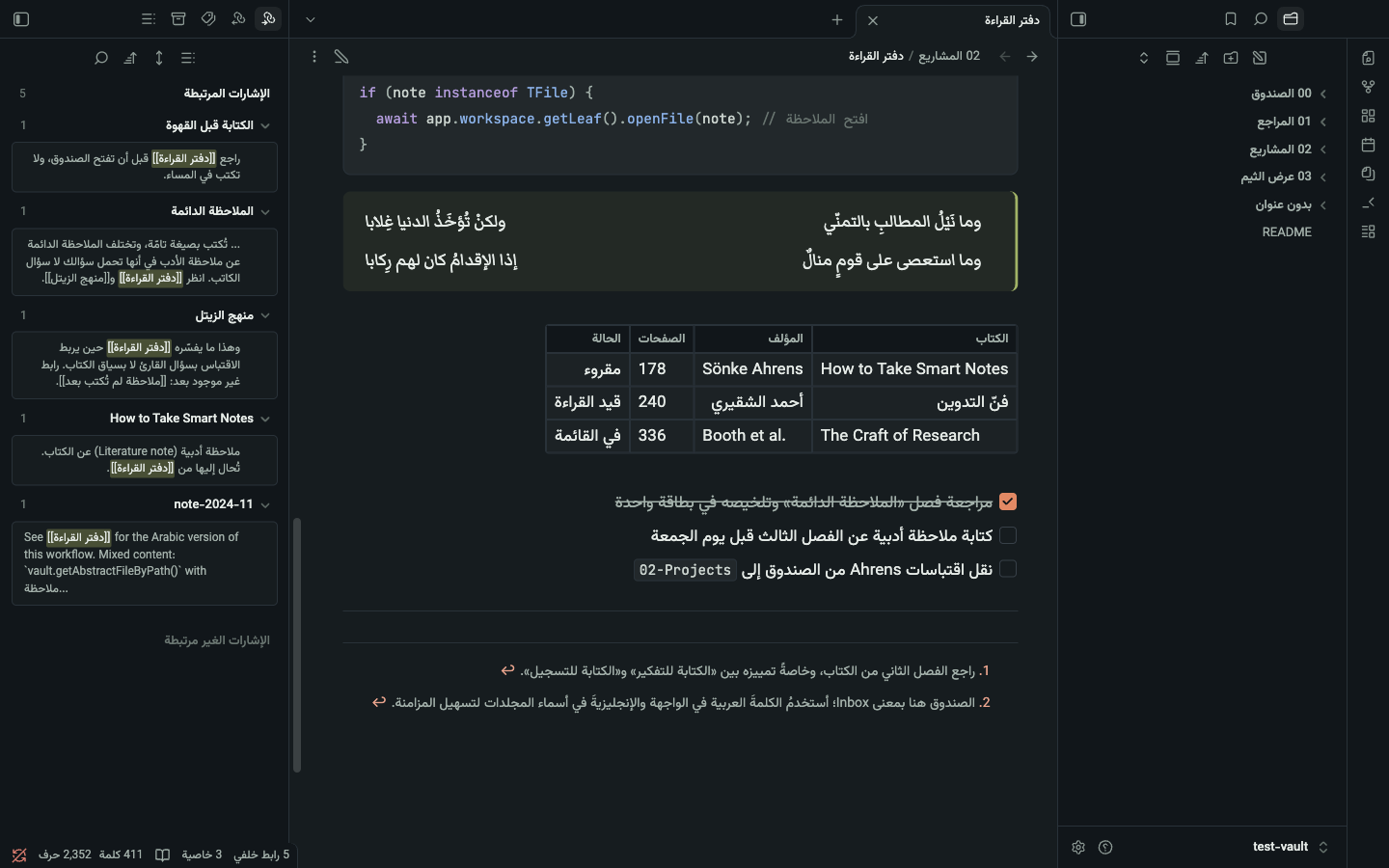The width and height of the screenshot is (1389, 868).
Task: Show search filter in backlinks pane
Action: click(101, 58)
